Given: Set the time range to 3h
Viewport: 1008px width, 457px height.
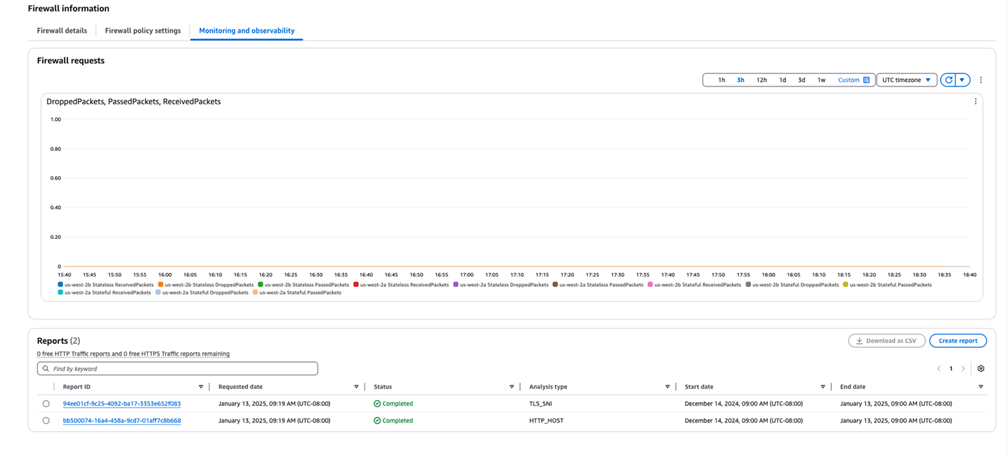Looking at the screenshot, I should tap(741, 80).
